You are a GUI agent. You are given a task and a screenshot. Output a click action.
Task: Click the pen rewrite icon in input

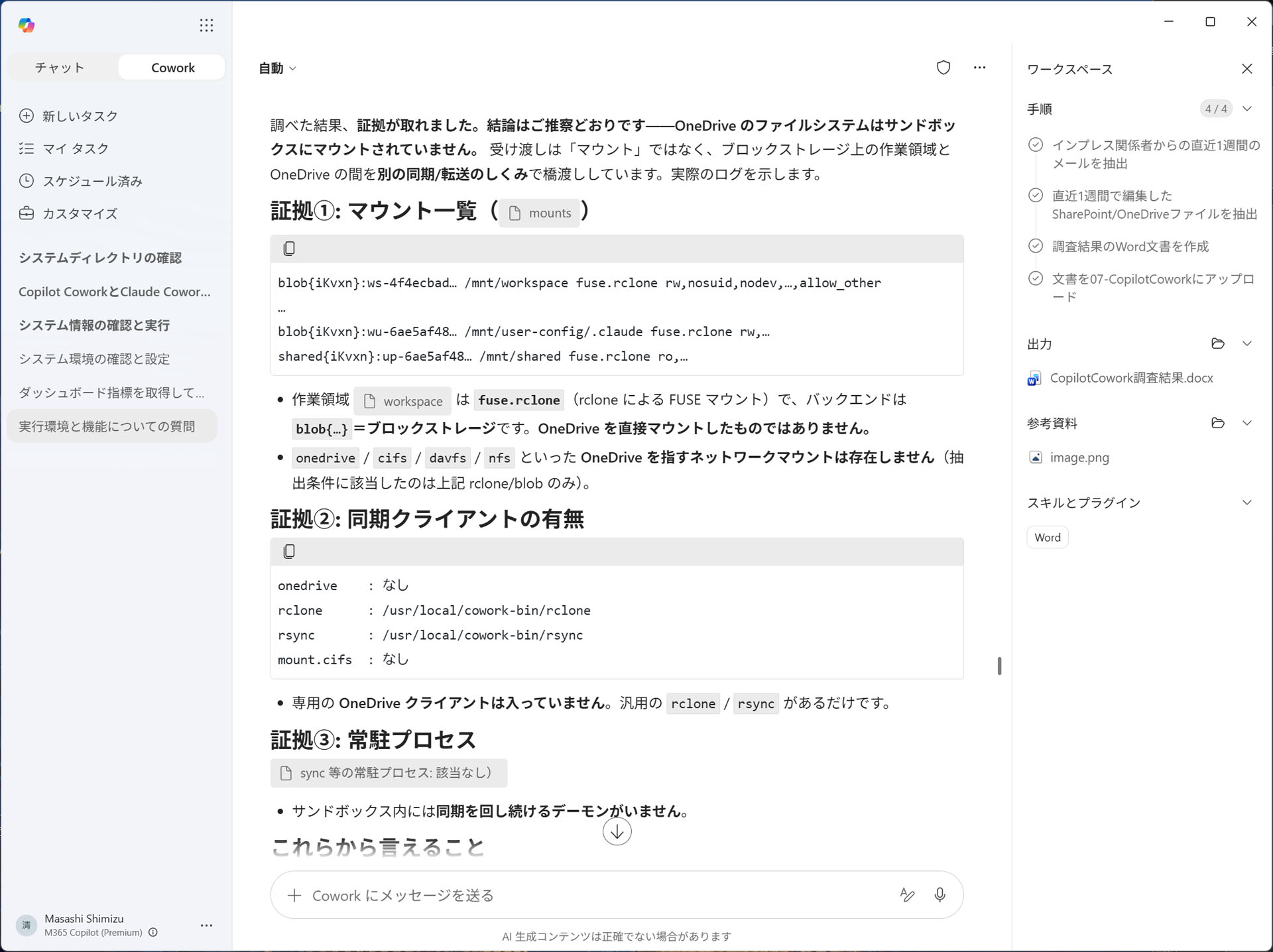(907, 895)
